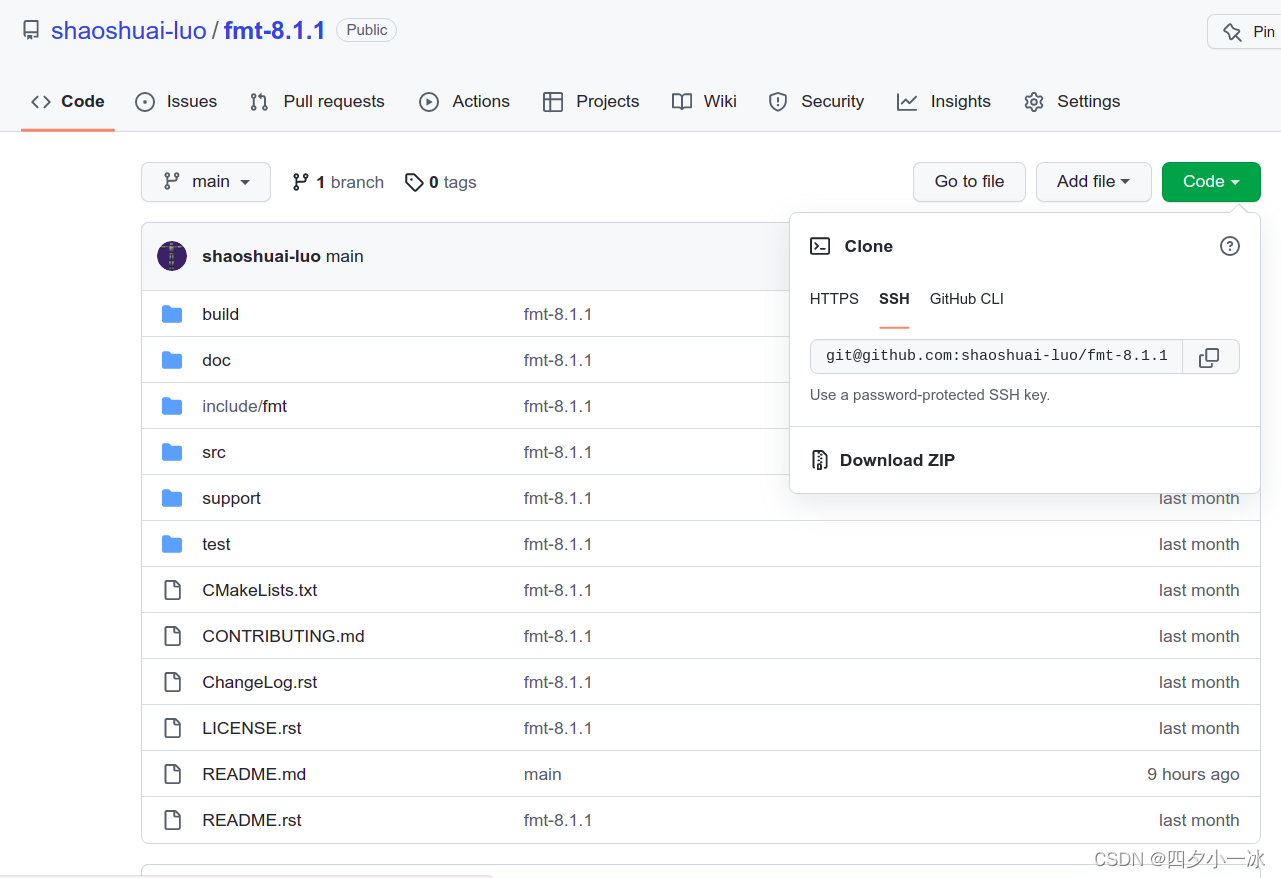The width and height of the screenshot is (1281, 878).
Task: Open the shaoshuai-luo commit author link
Action: click(261, 256)
